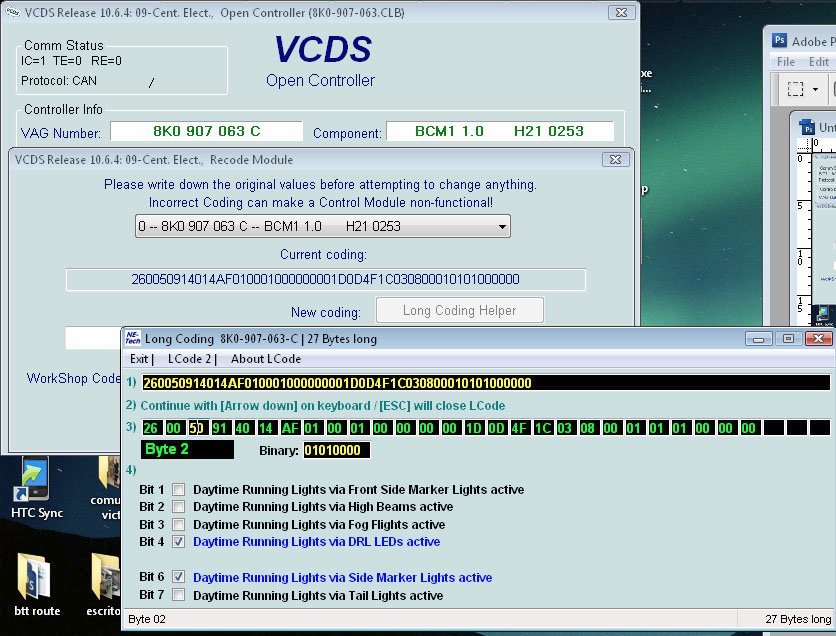The image size is (836, 636).
Task: Click the Binary value field 01010000
Action: click(x=336, y=450)
